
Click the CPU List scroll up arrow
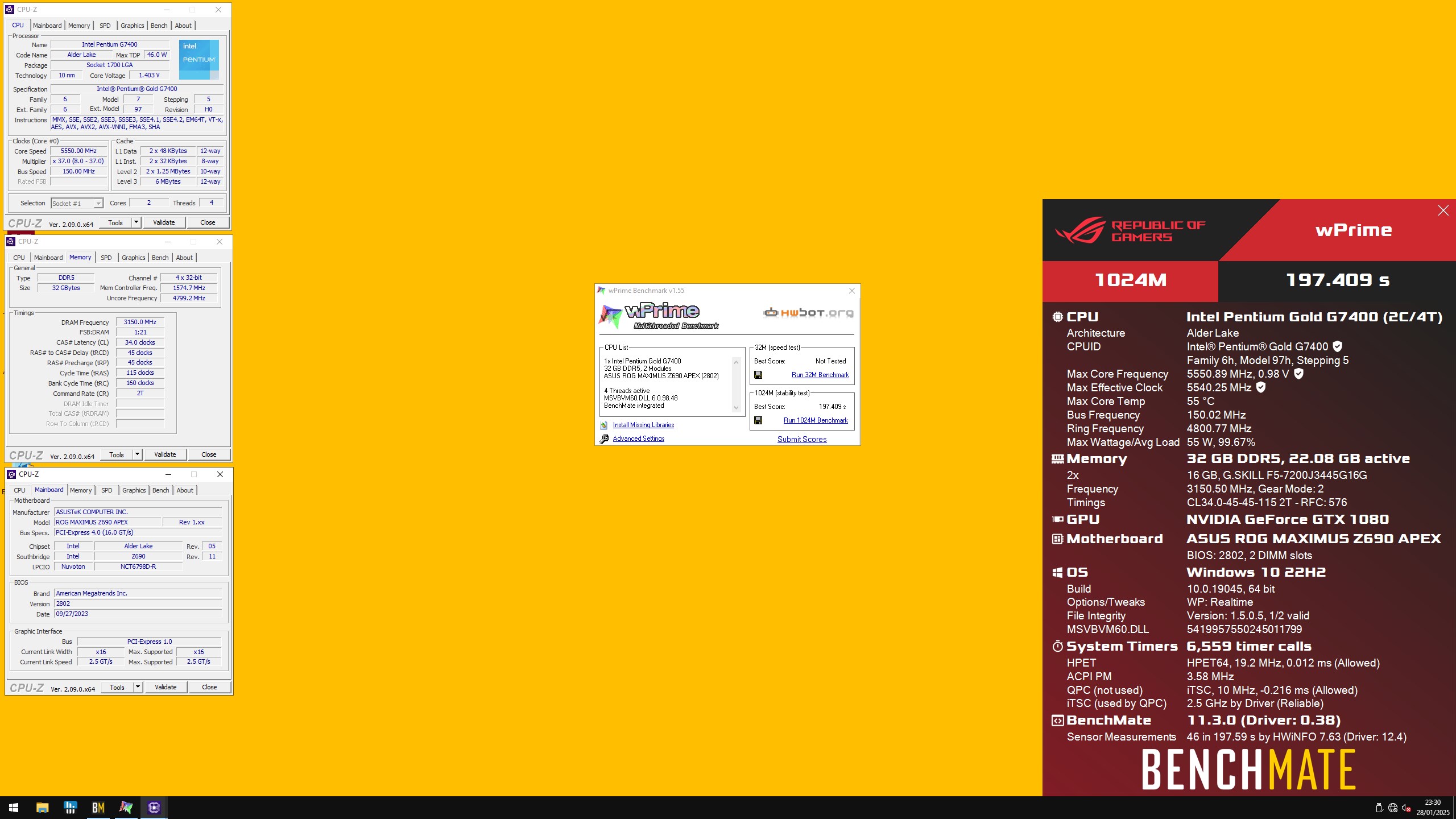coord(736,362)
